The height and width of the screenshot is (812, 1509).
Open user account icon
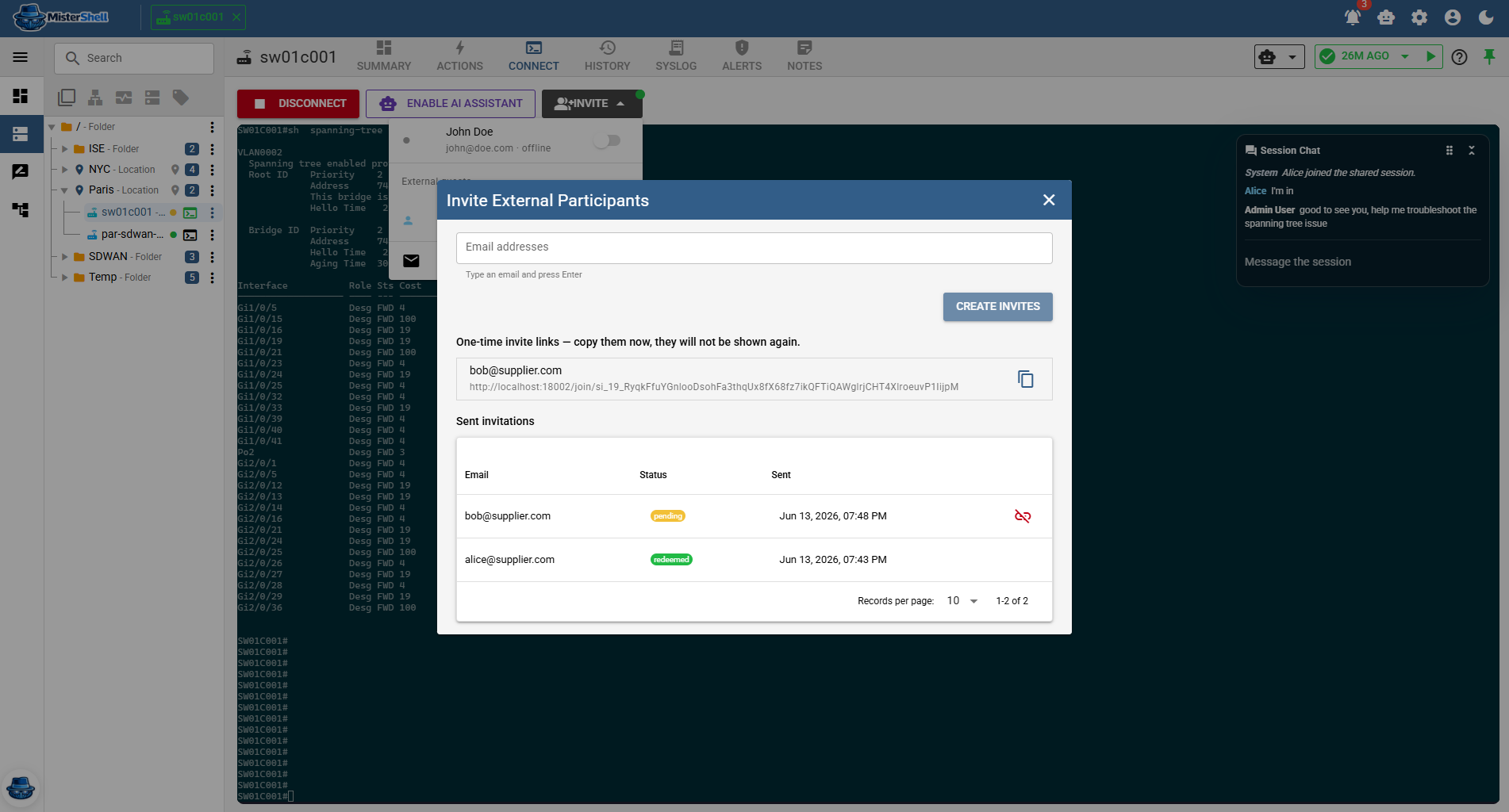[1453, 17]
